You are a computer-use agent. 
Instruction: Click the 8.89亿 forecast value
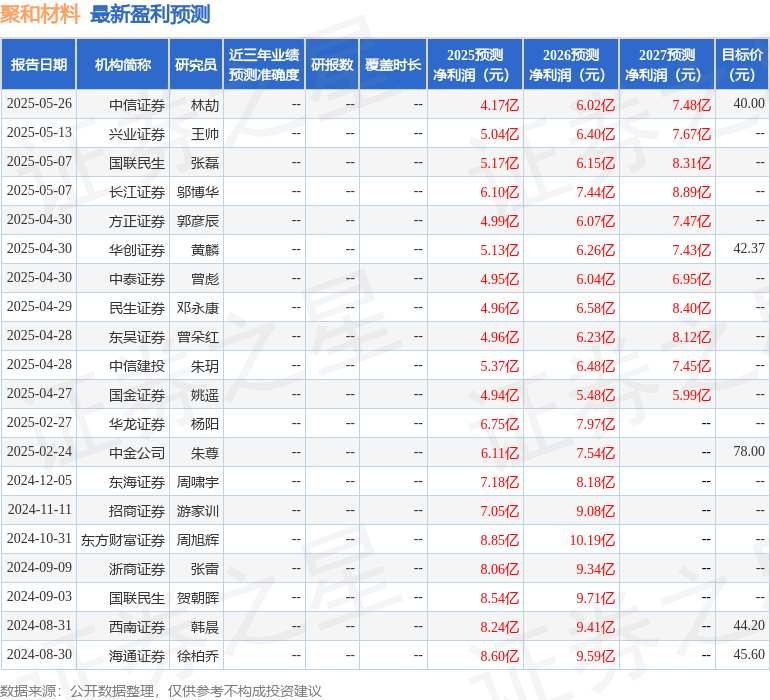691,192
